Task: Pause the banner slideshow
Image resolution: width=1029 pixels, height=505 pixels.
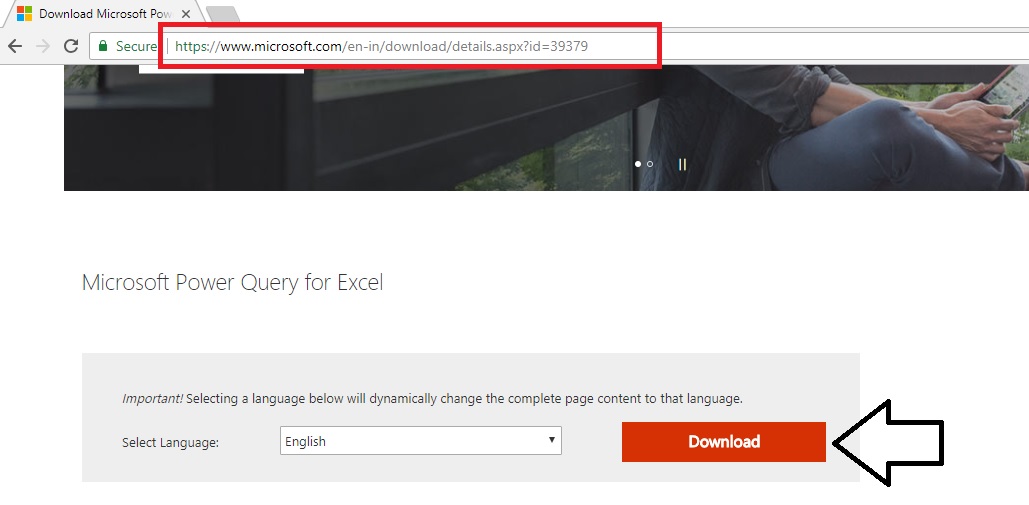Action: [682, 165]
